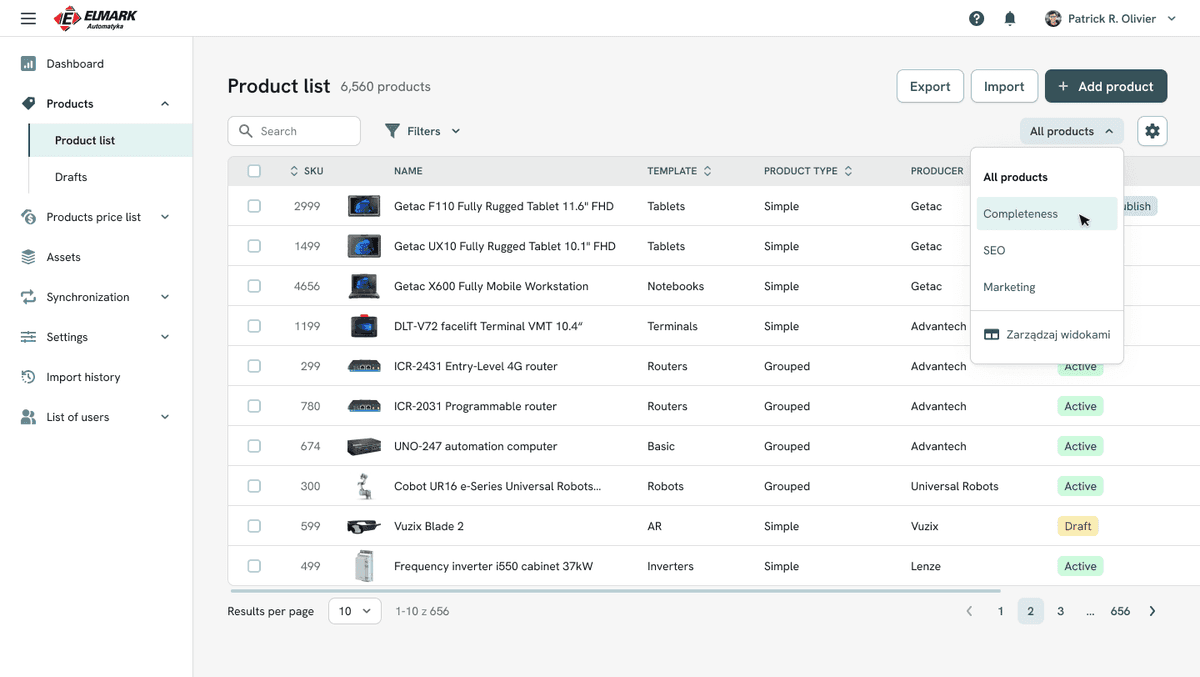Open the Product list sidebar item
Viewport: 1200px width, 677px height.
click(111, 140)
